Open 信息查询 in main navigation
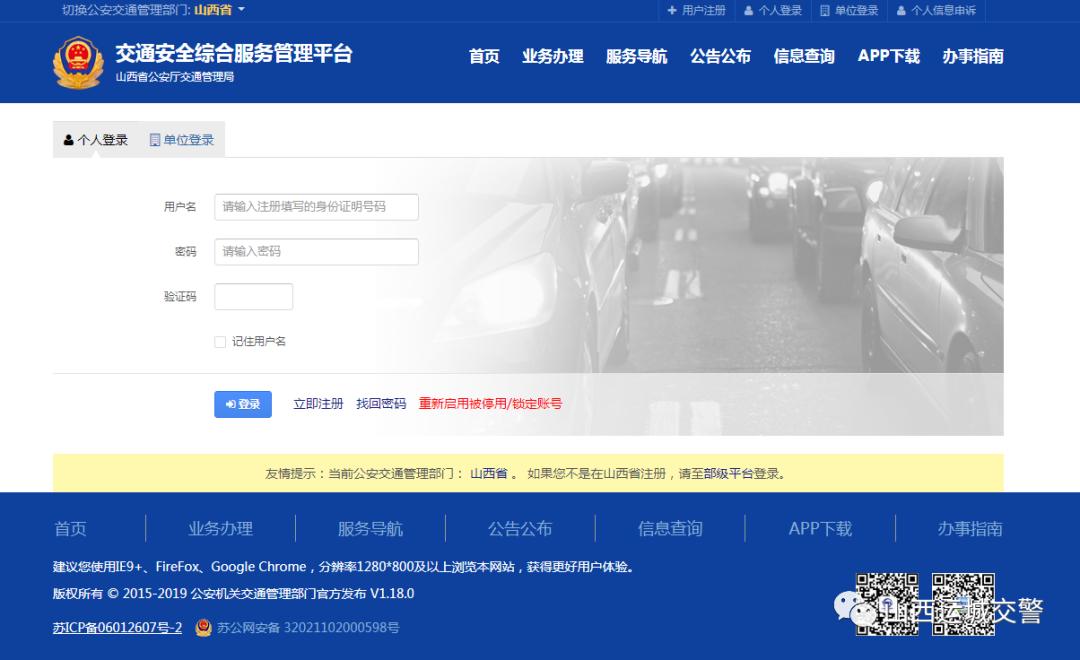Viewport: 1080px width, 660px height. [804, 56]
